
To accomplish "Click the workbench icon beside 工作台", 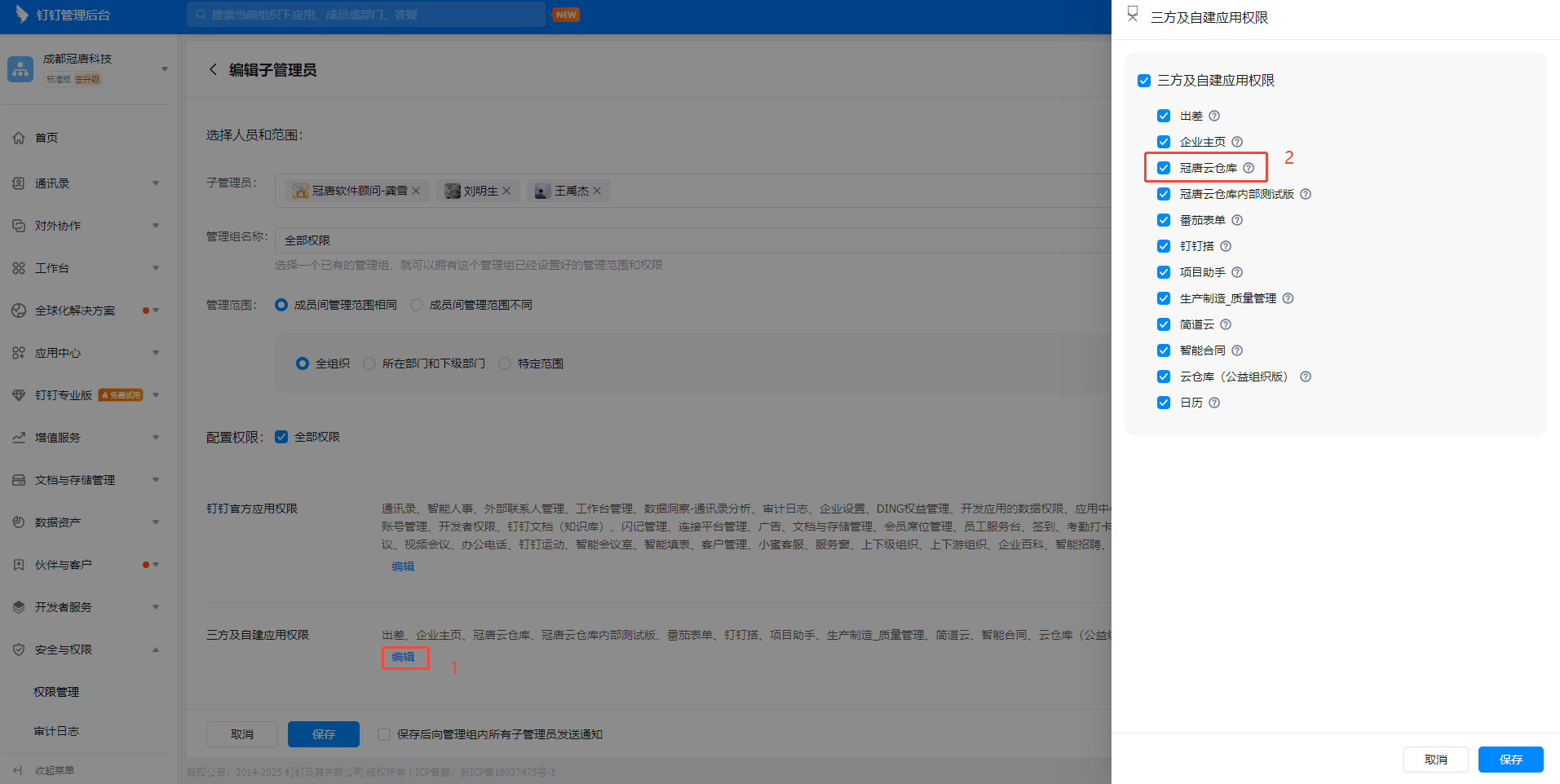I will [19, 268].
